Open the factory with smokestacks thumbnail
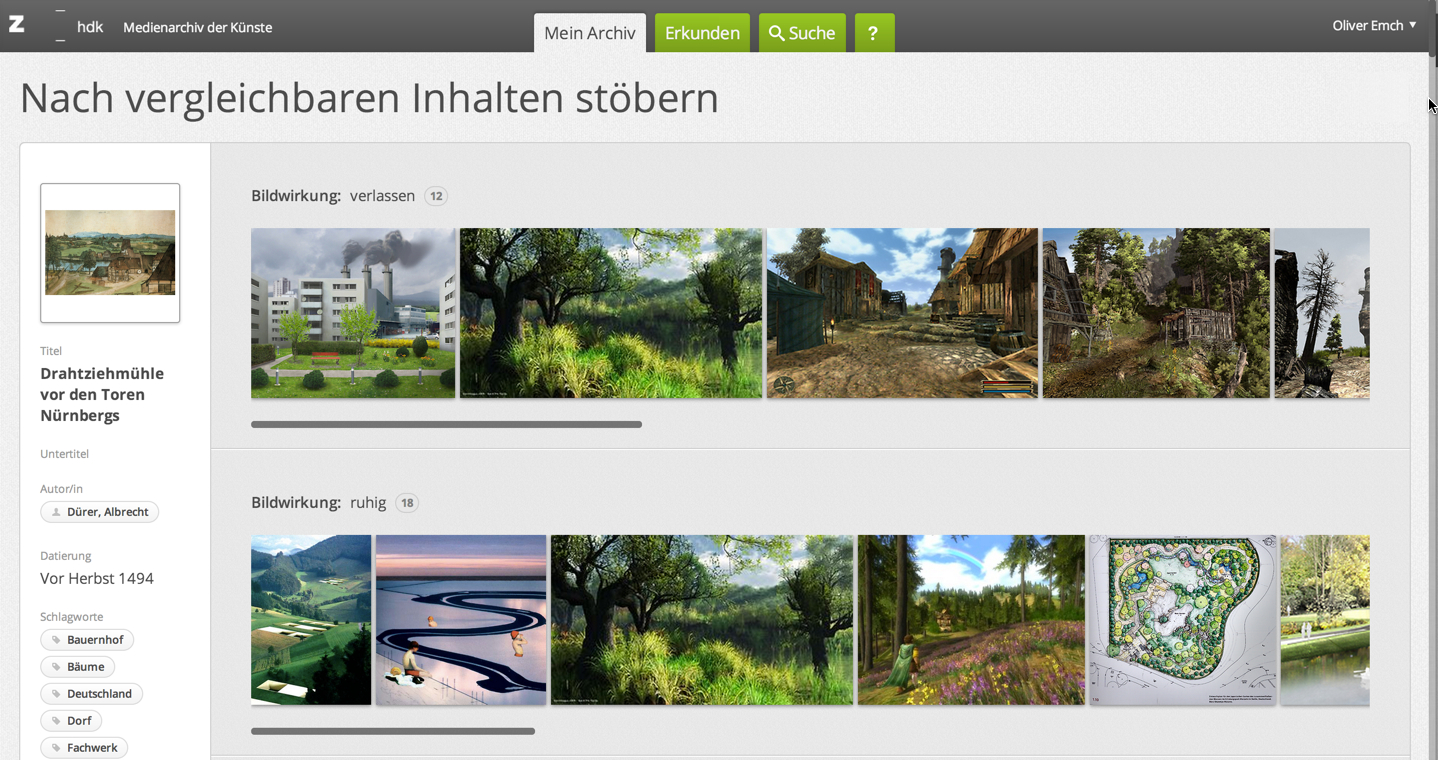This screenshot has height=760, width=1438. tap(353, 313)
